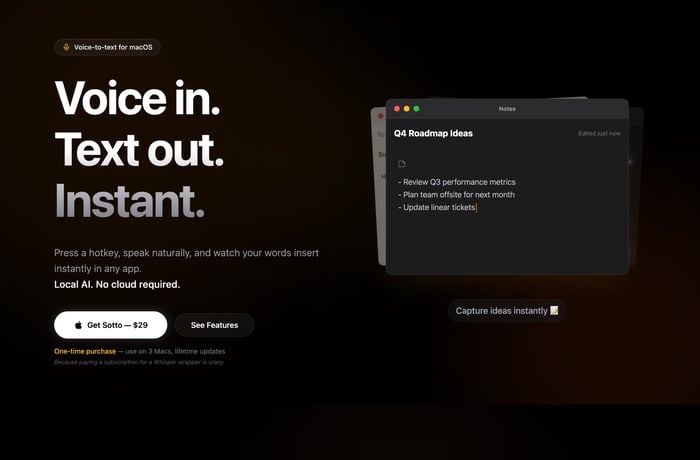
Task: Click the Local AI. No cloud required. text
Action: tap(117, 284)
